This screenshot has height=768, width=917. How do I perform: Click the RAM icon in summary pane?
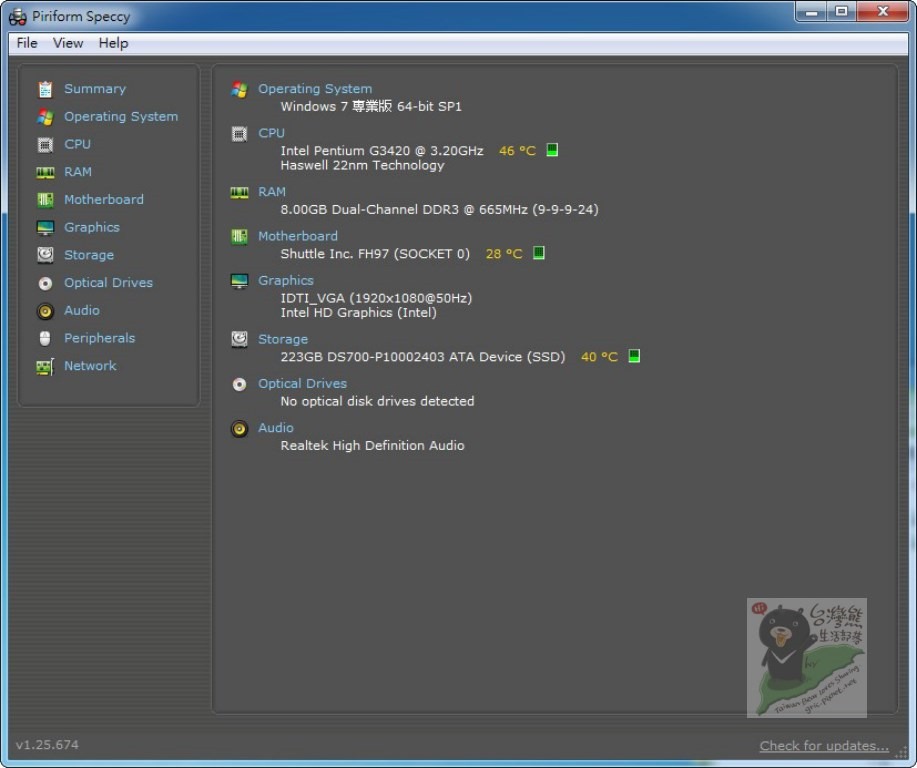click(x=239, y=192)
